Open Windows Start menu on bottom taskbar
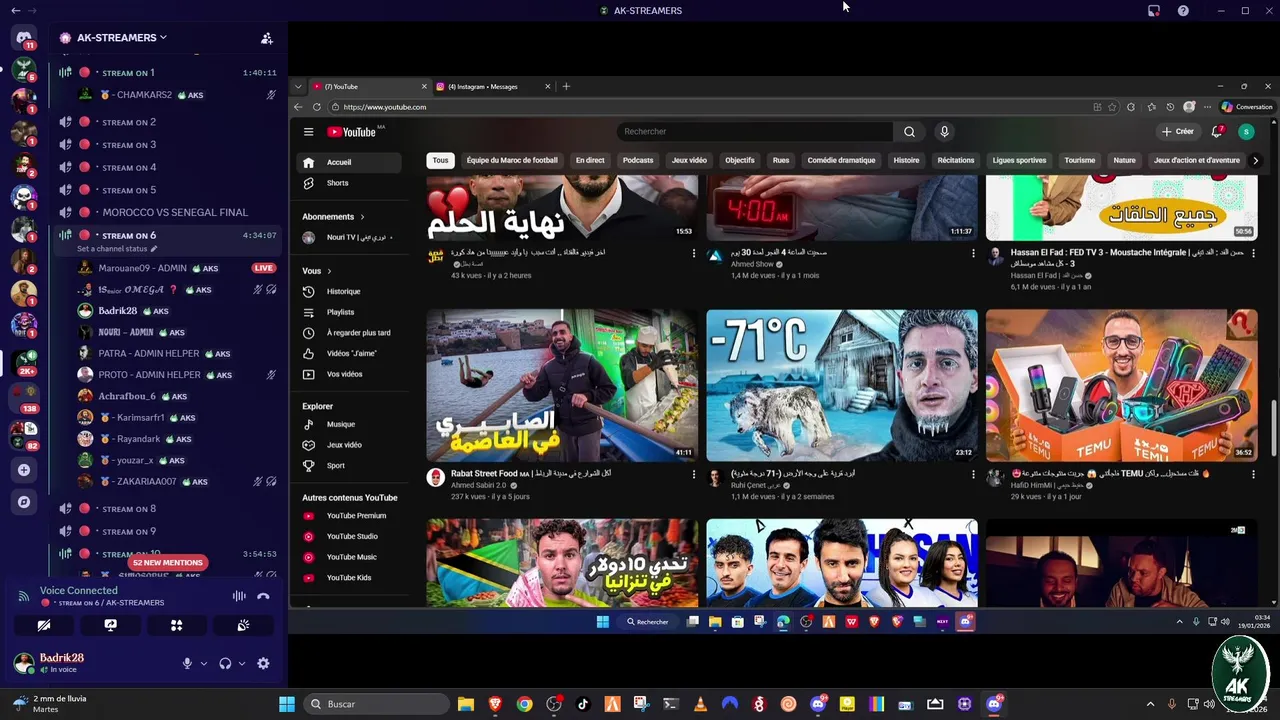This screenshot has width=1280, height=720. tap(287, 704)
